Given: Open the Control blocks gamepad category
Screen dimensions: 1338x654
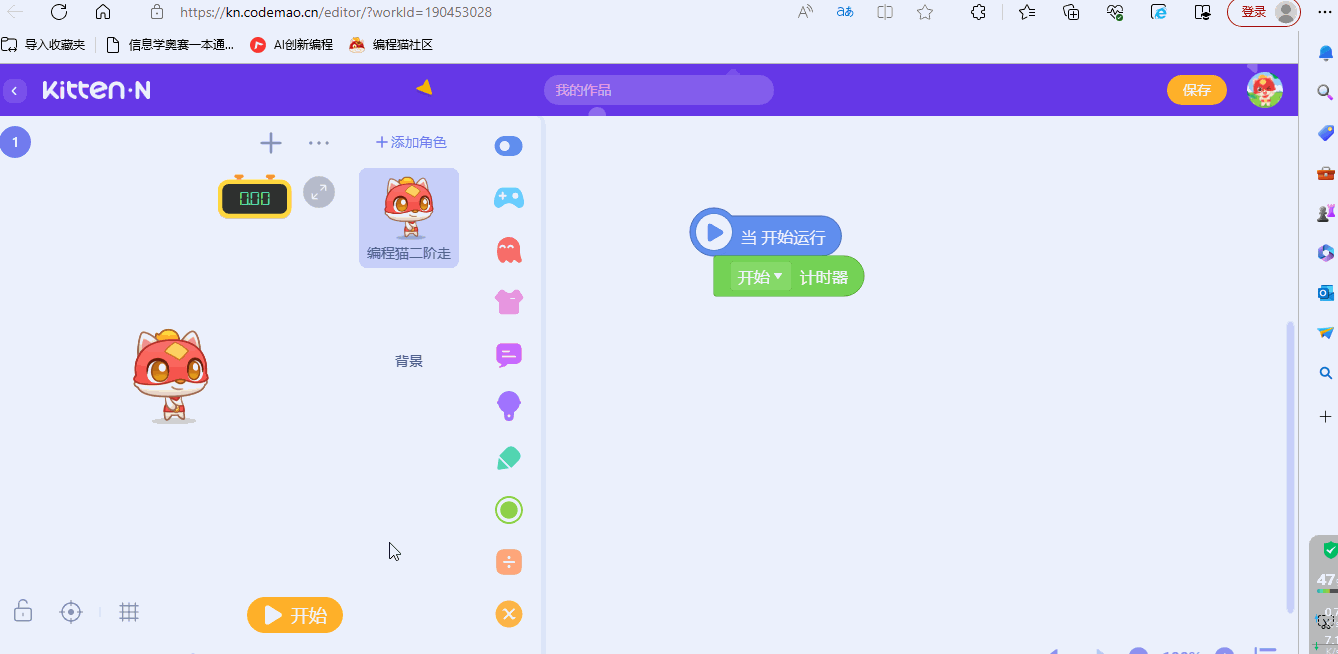Looking at the screenshot, I should pos(509,197).
